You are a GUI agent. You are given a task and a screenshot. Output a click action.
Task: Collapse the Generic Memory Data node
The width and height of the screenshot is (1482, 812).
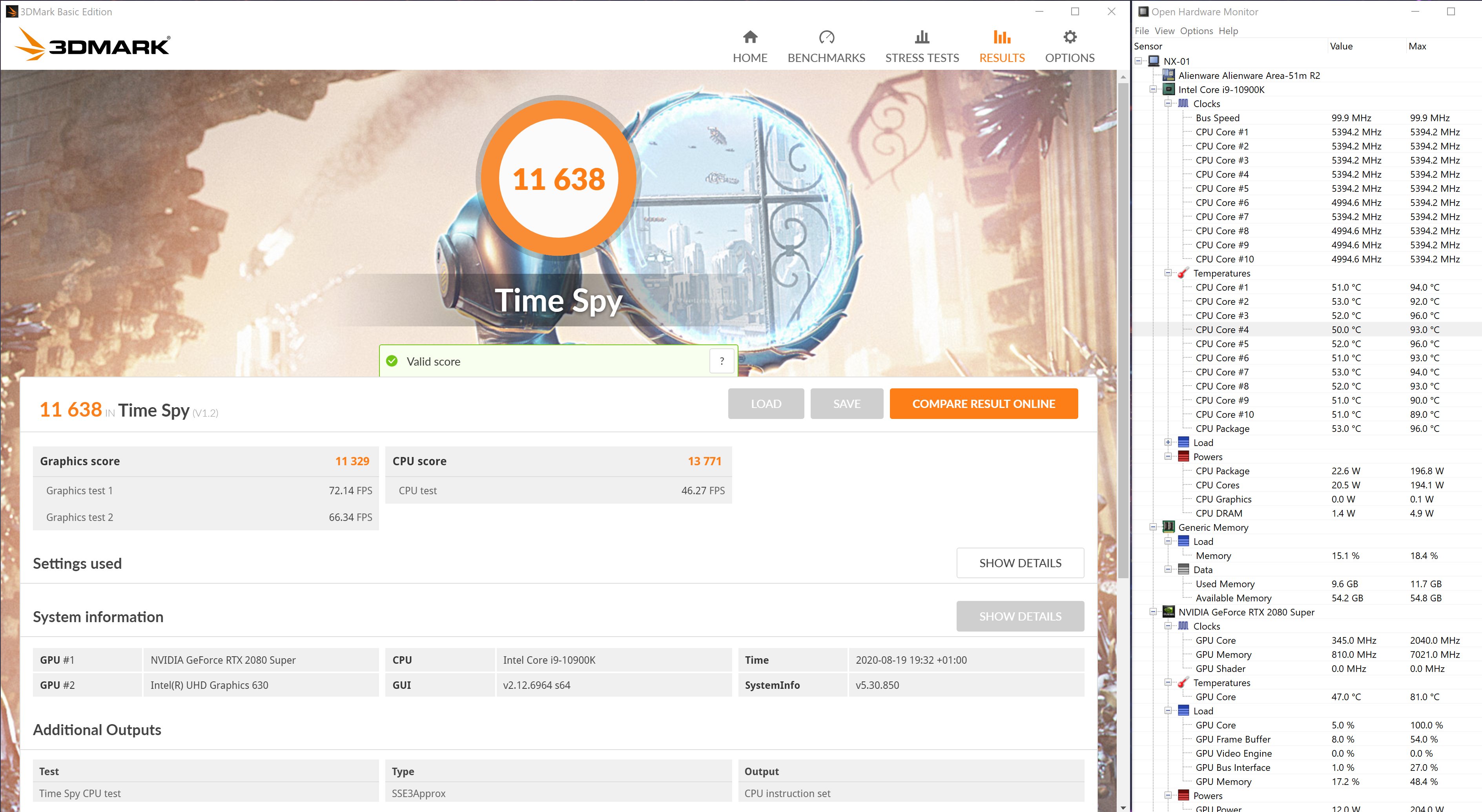(x=1168, y=569)
